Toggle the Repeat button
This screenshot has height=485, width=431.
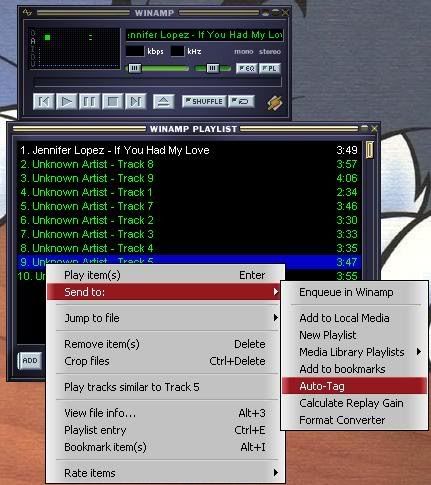[x=241, y=101]
